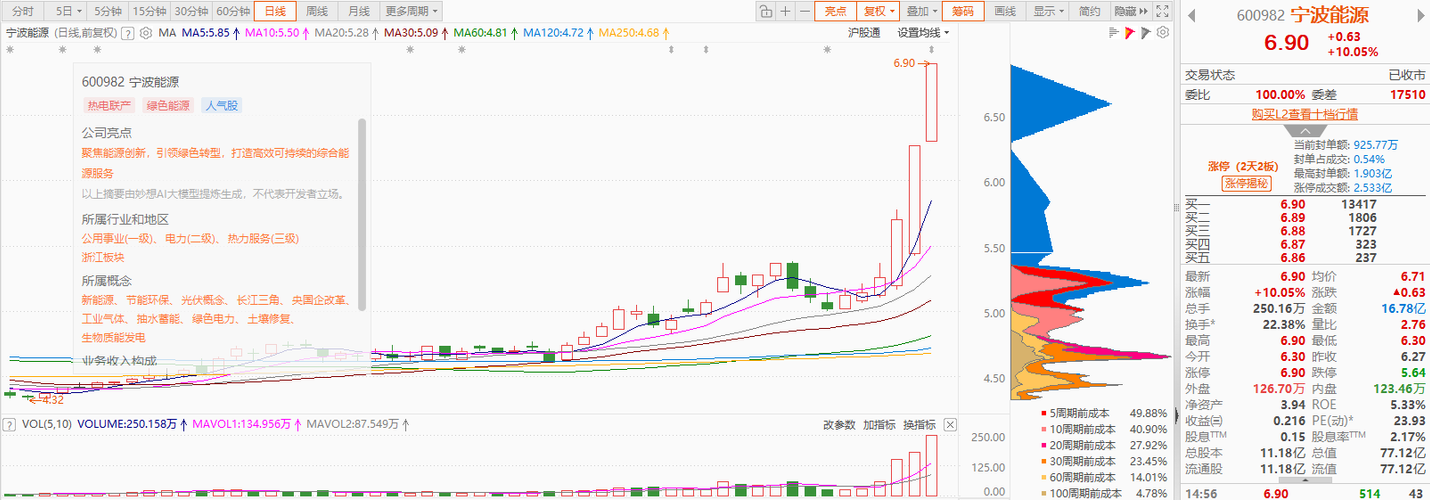Click the latest limit-up candlestick
Screen dimensions: 1430x500
click(x=931, y=101)
